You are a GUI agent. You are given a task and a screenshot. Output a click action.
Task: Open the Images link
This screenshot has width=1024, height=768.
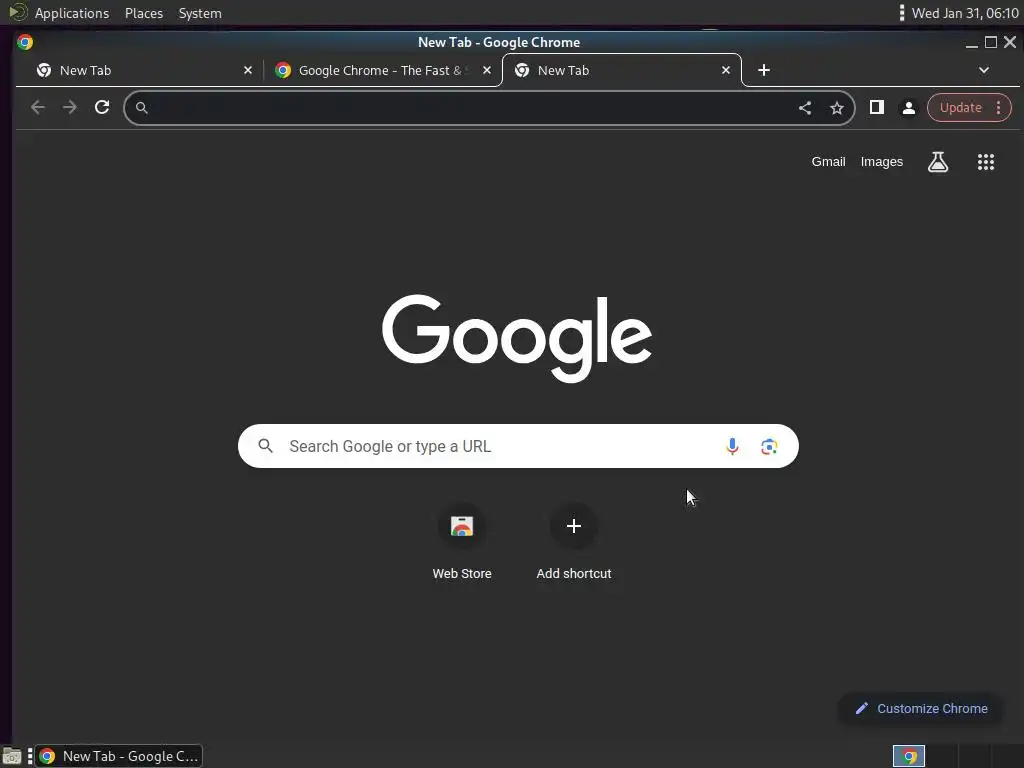coord(882,162)
